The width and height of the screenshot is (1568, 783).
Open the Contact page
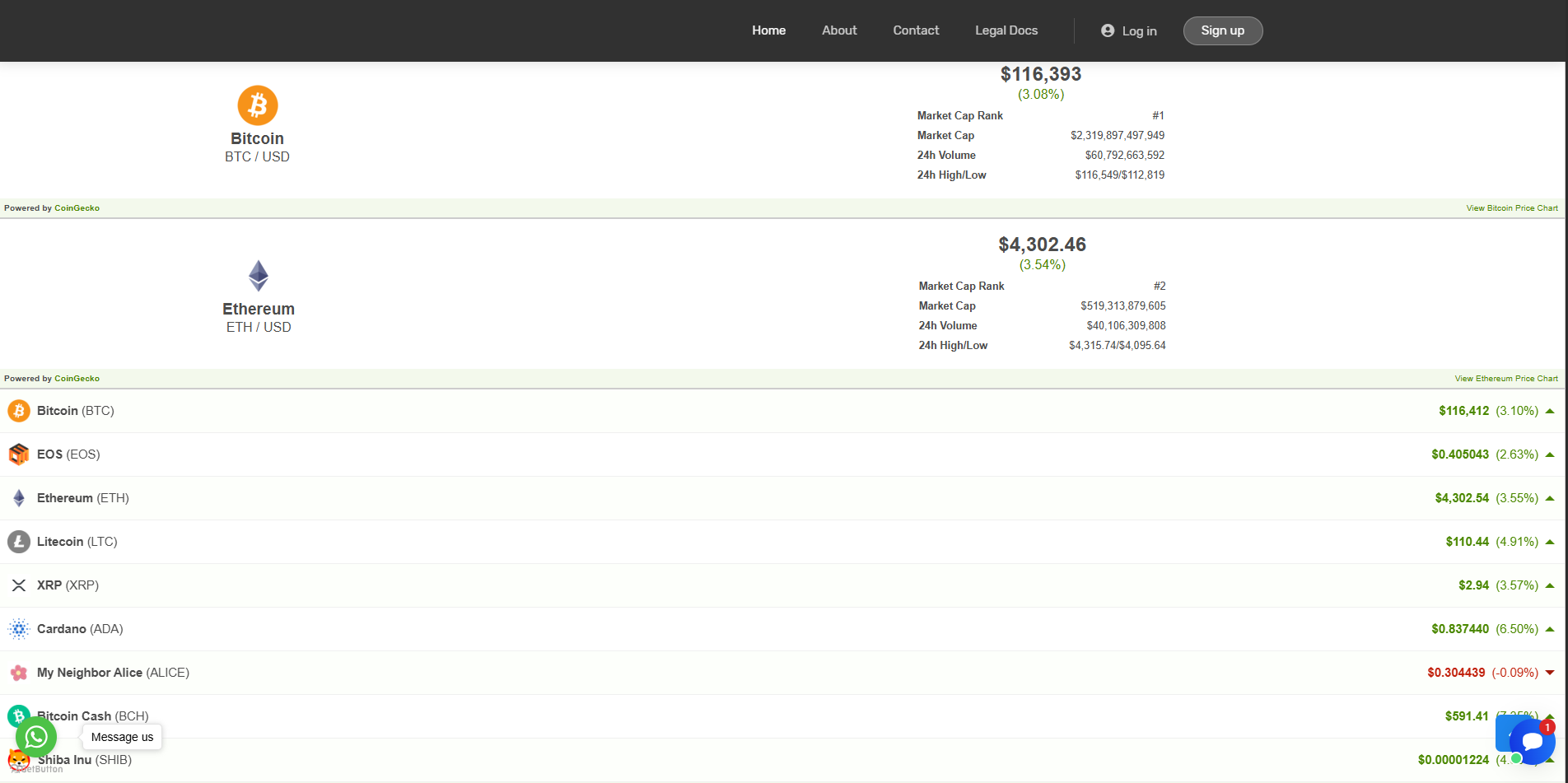pos(916,30)
